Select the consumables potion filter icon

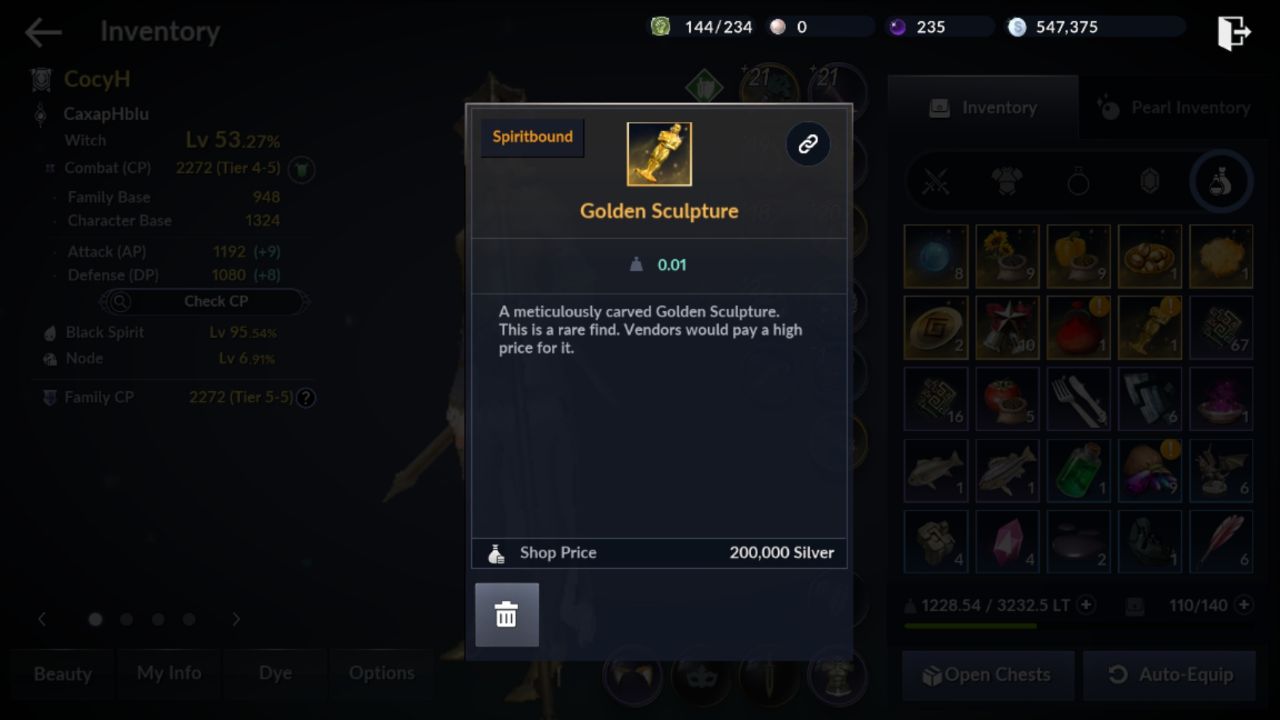coord(1221,182)
